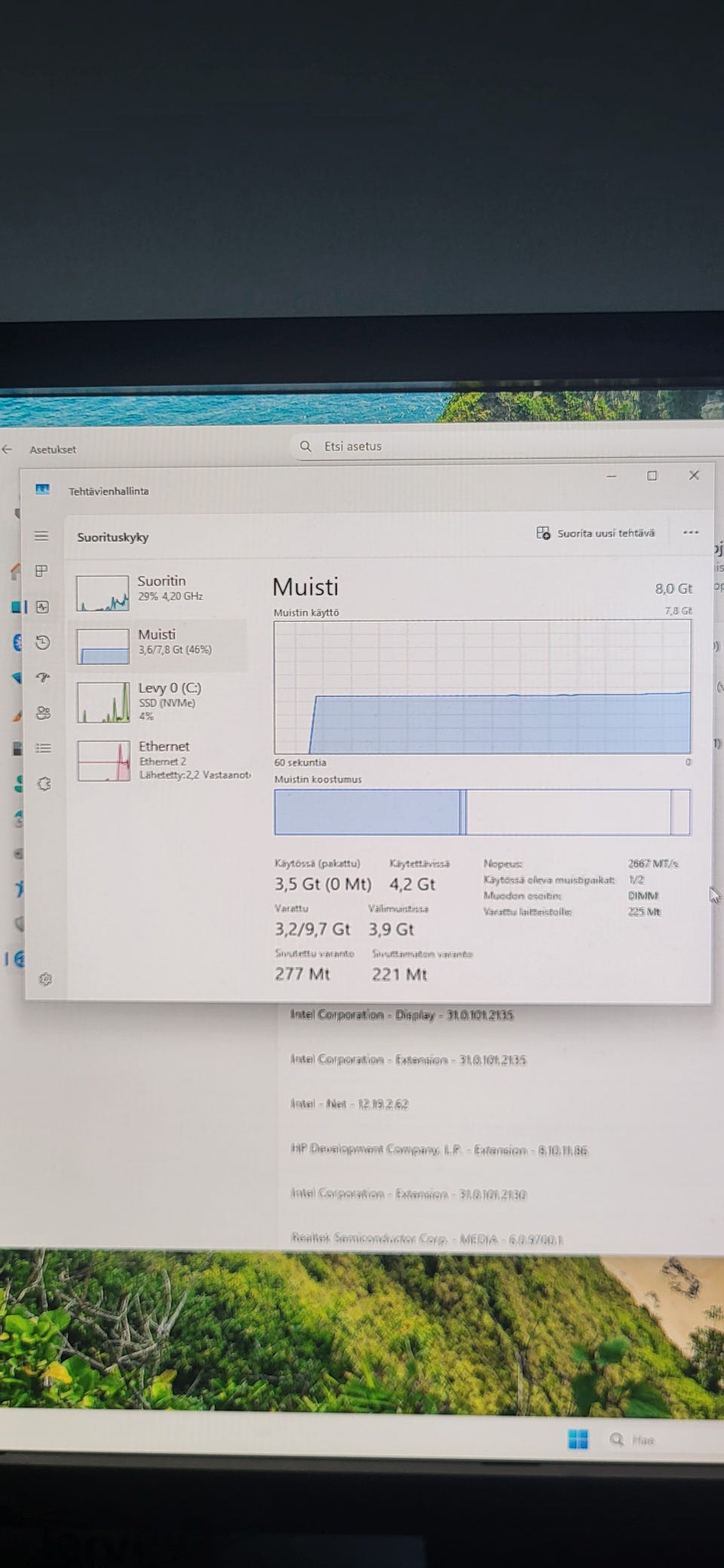Click the 2667 MT/s speed value
Viewport: 724px width, 1568px height.
pyautogui.click(x=653, y=863)
